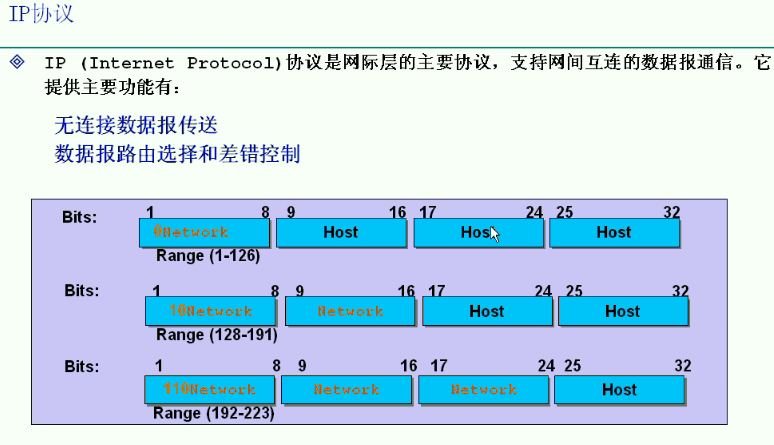Click the Network box under bits 17-24, third row
The image size is (774, 445).
483,390
